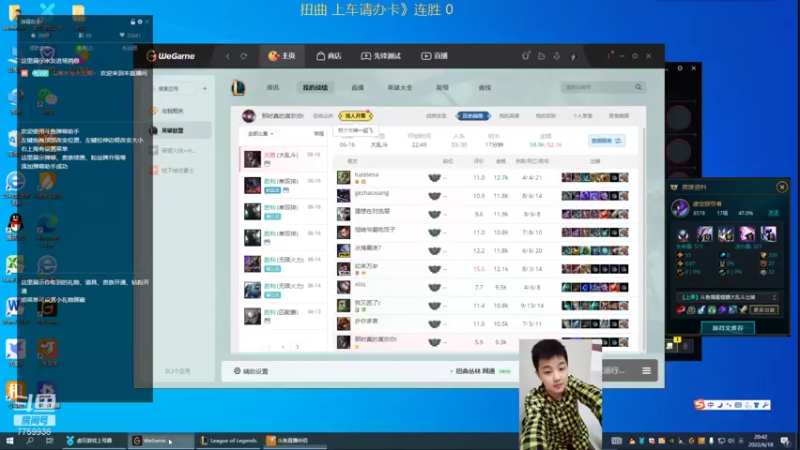Screen dimensions: 800x450
Task: Open the 发现 discover tab
Action: (442, 88)
